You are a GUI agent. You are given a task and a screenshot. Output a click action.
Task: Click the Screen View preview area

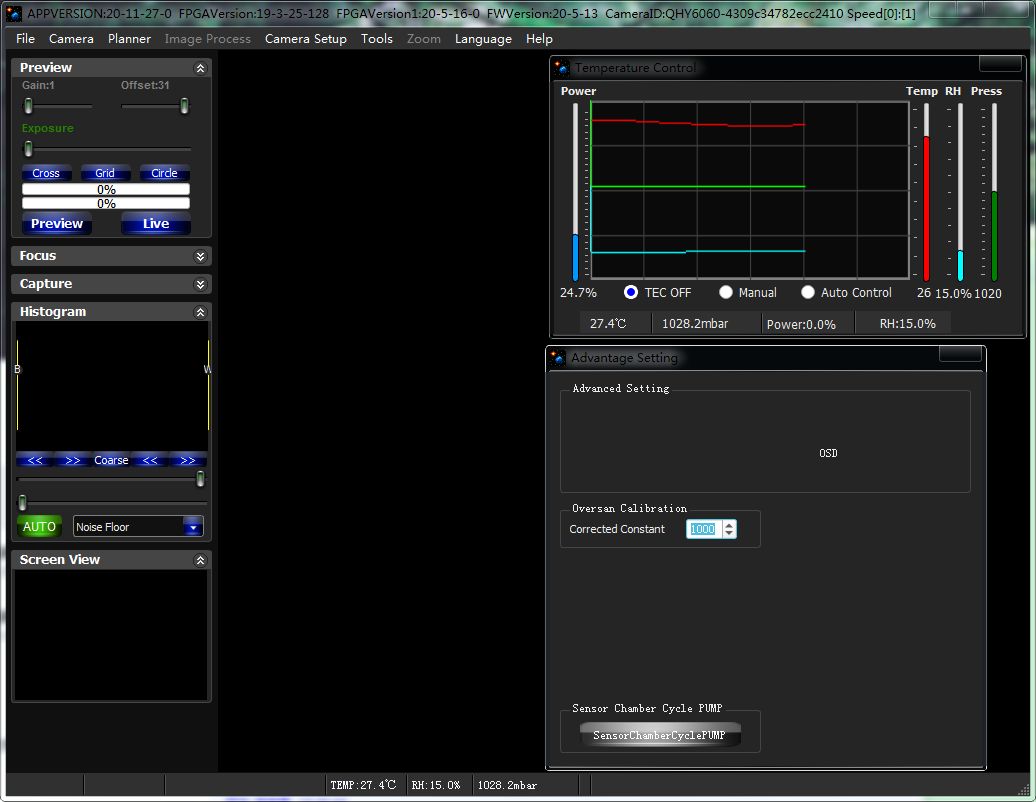pyautogui.click(x=111, y=635)
